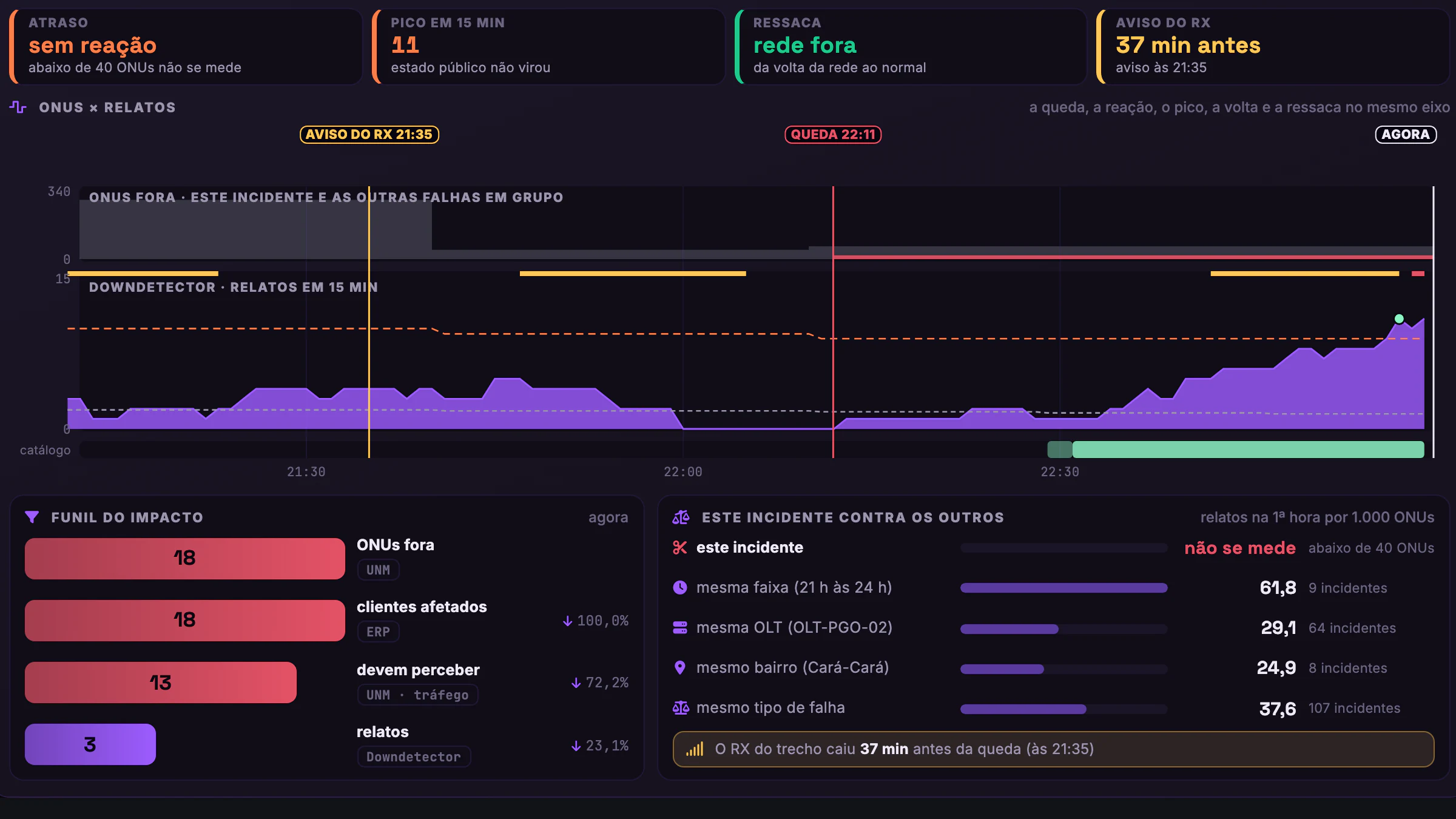
Task: Click the ERP tag under clientes afetados
Action: click(x=379, y=632)
